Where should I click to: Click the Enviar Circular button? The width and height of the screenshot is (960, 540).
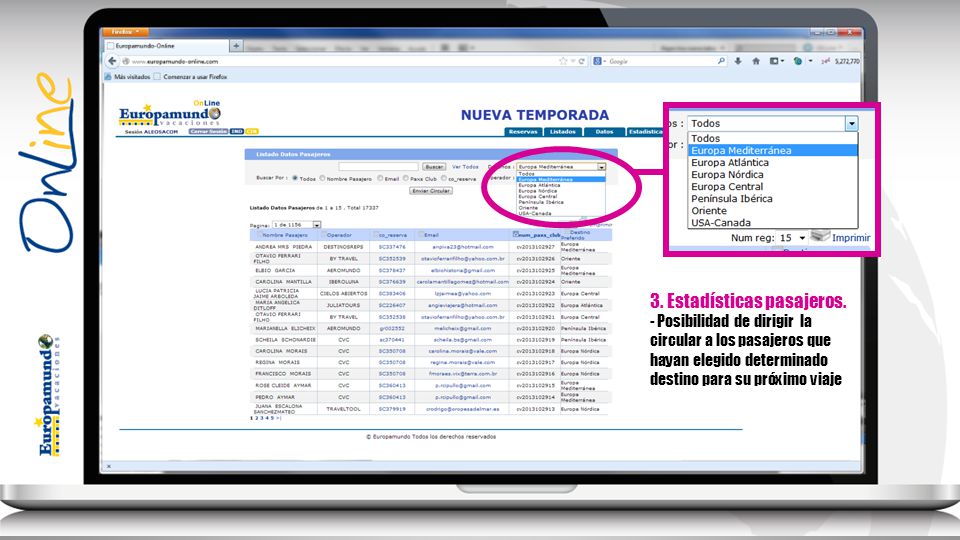[431, 191]
